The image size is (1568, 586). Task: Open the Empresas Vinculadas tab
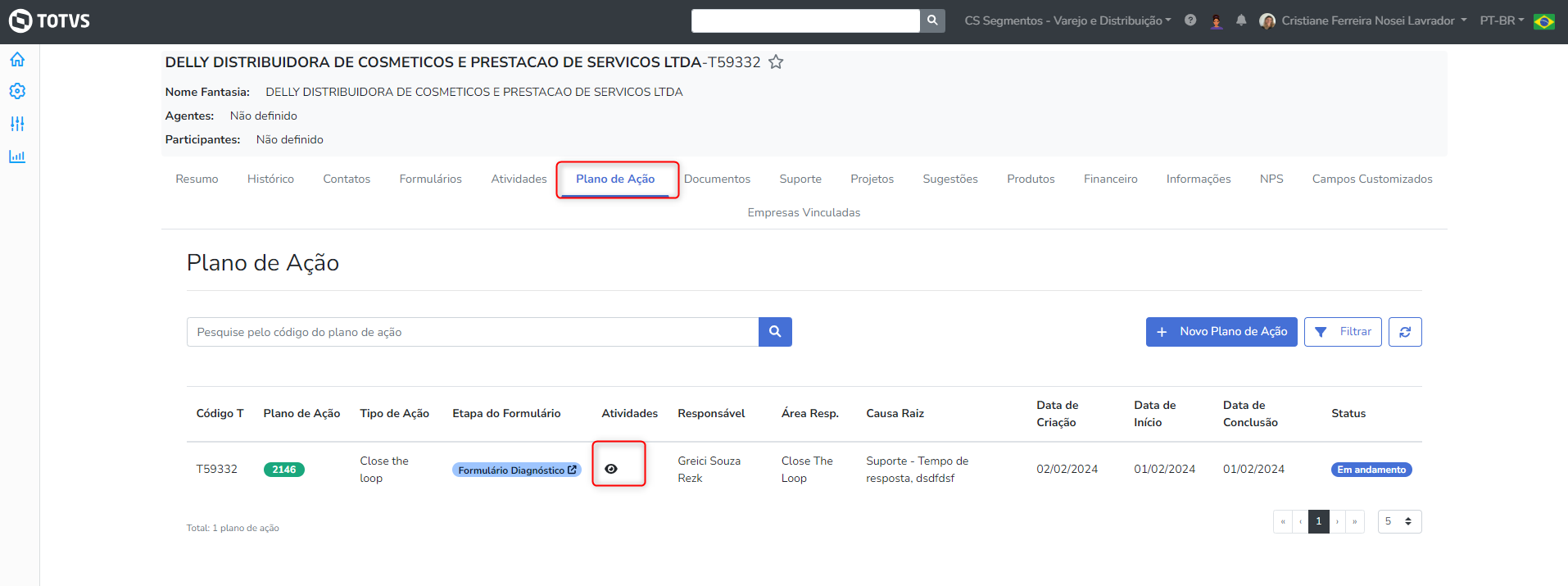(x=804, y=212)
